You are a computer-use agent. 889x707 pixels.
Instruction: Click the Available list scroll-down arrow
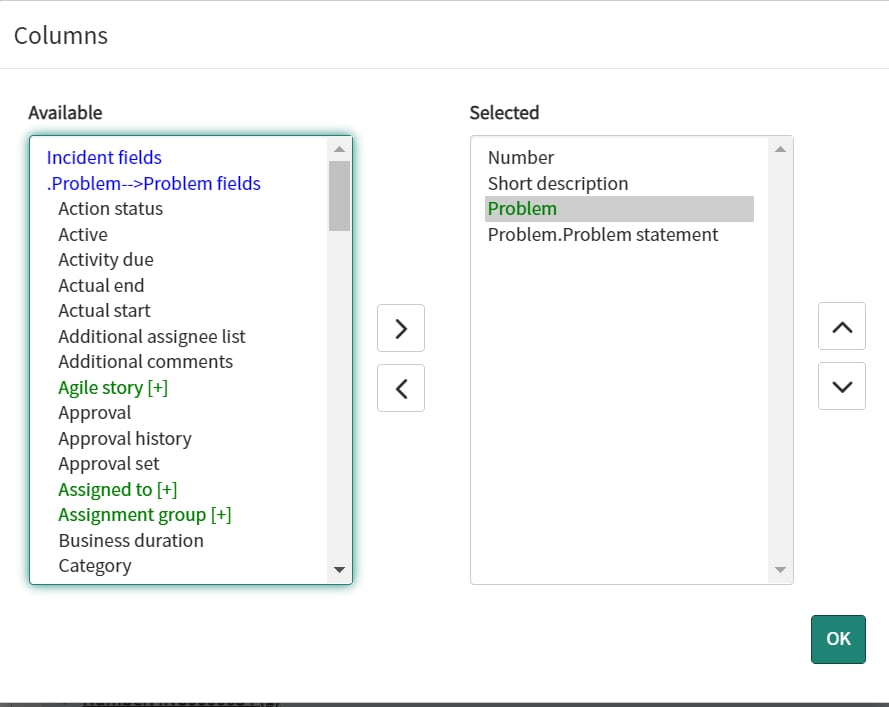click(x=340, y=568)
